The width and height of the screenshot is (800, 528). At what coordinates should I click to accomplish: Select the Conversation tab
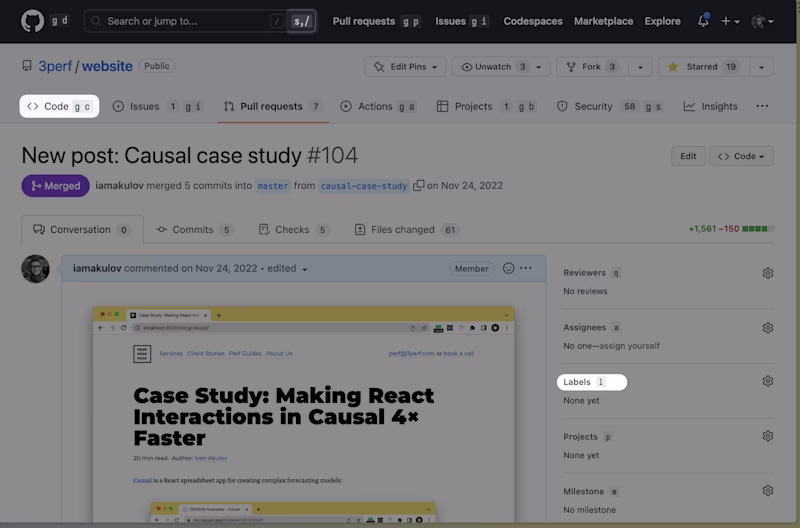82,230
